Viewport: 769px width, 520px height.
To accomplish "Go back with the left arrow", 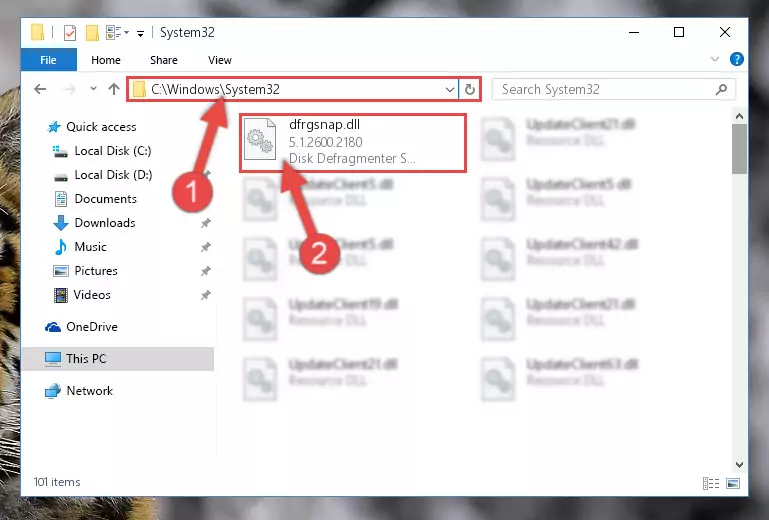I will pyautogui.click(x=40, y=89).
